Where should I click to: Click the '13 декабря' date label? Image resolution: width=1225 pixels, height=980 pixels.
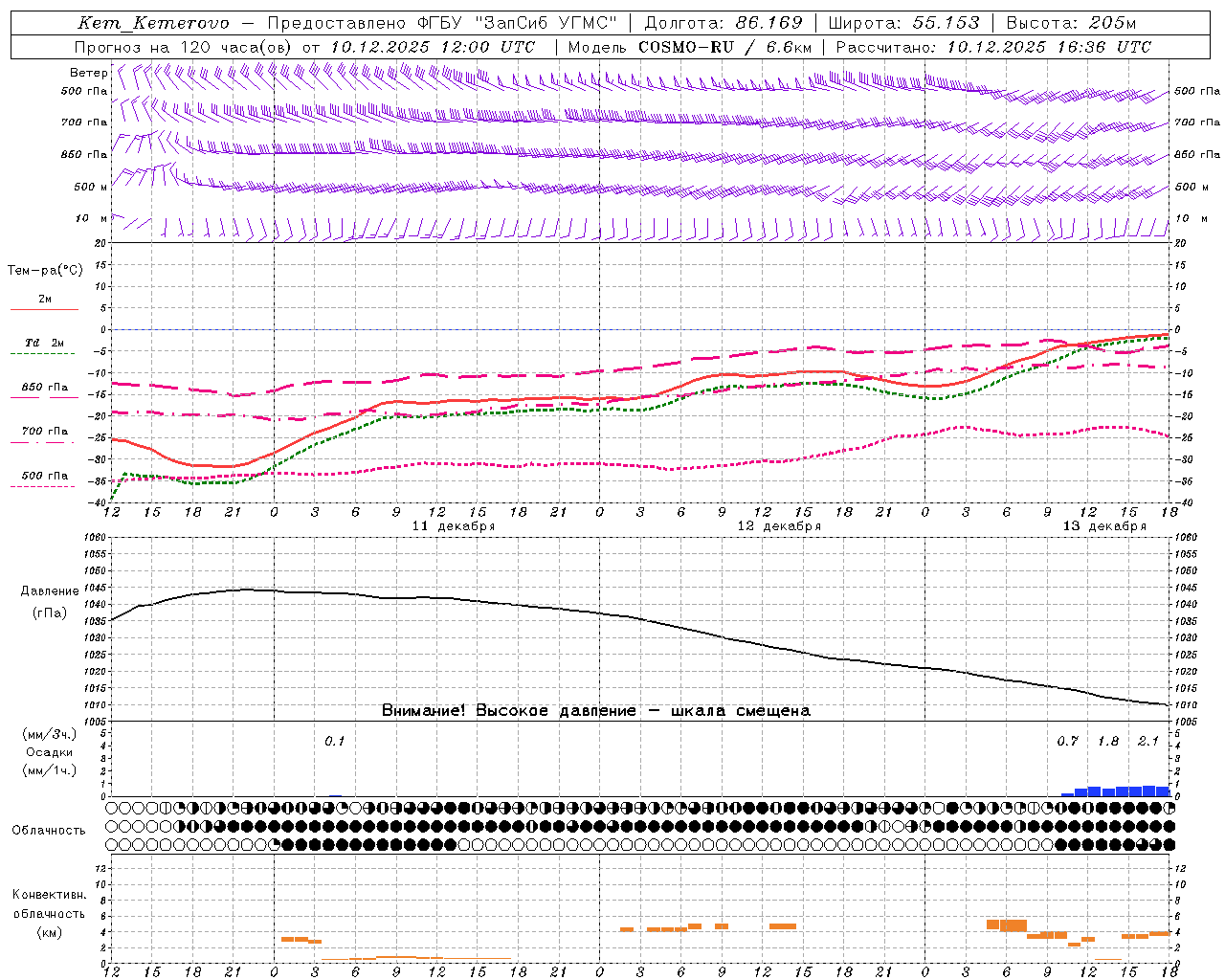pyautogui.click(x=1104, y=526)
